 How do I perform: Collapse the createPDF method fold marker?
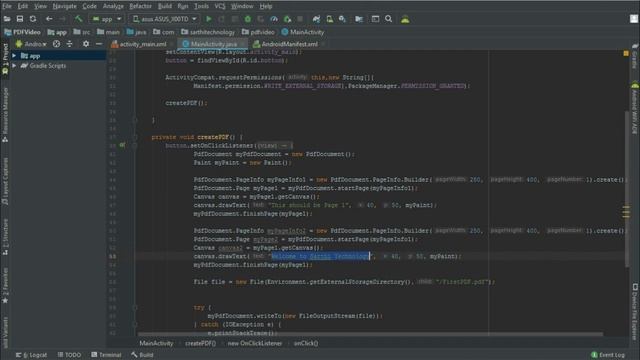click(135, 137)
